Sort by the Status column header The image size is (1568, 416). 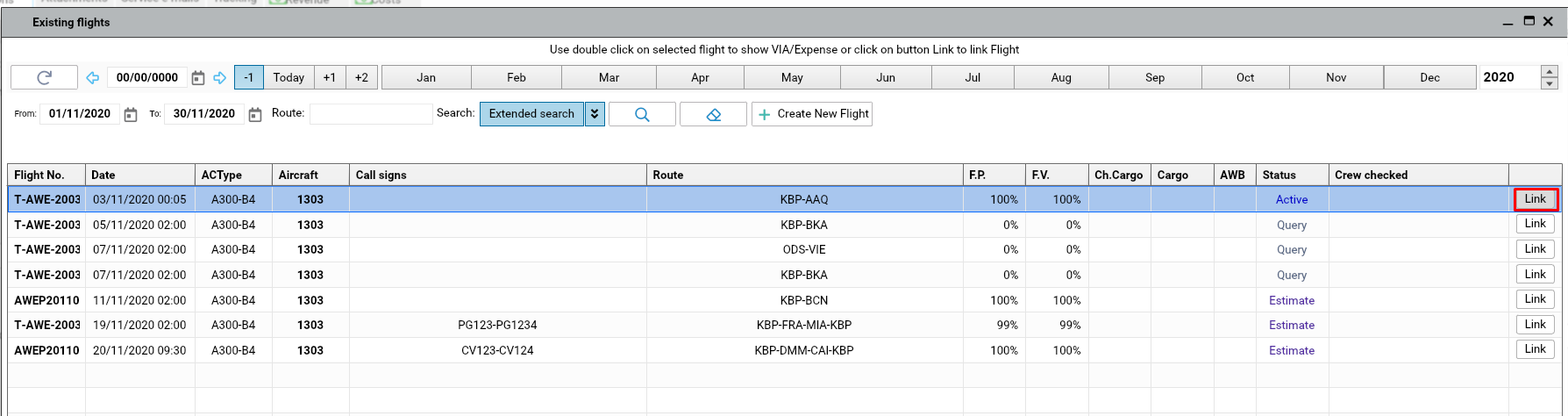[x=1291, y=175]
